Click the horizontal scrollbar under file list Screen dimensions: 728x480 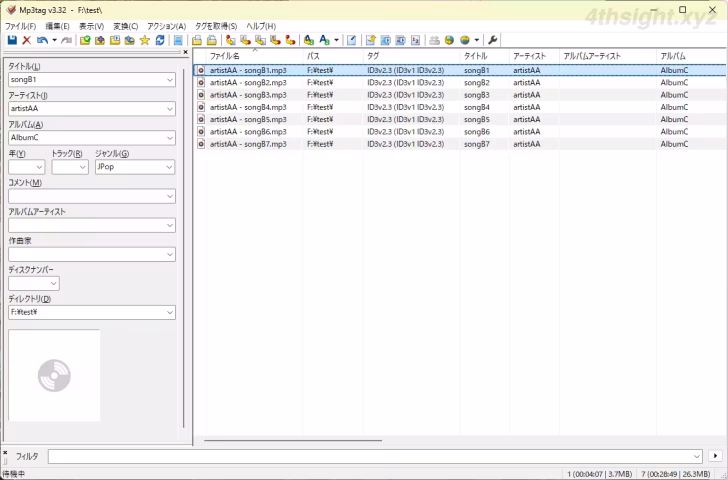(x=293, y=440)
